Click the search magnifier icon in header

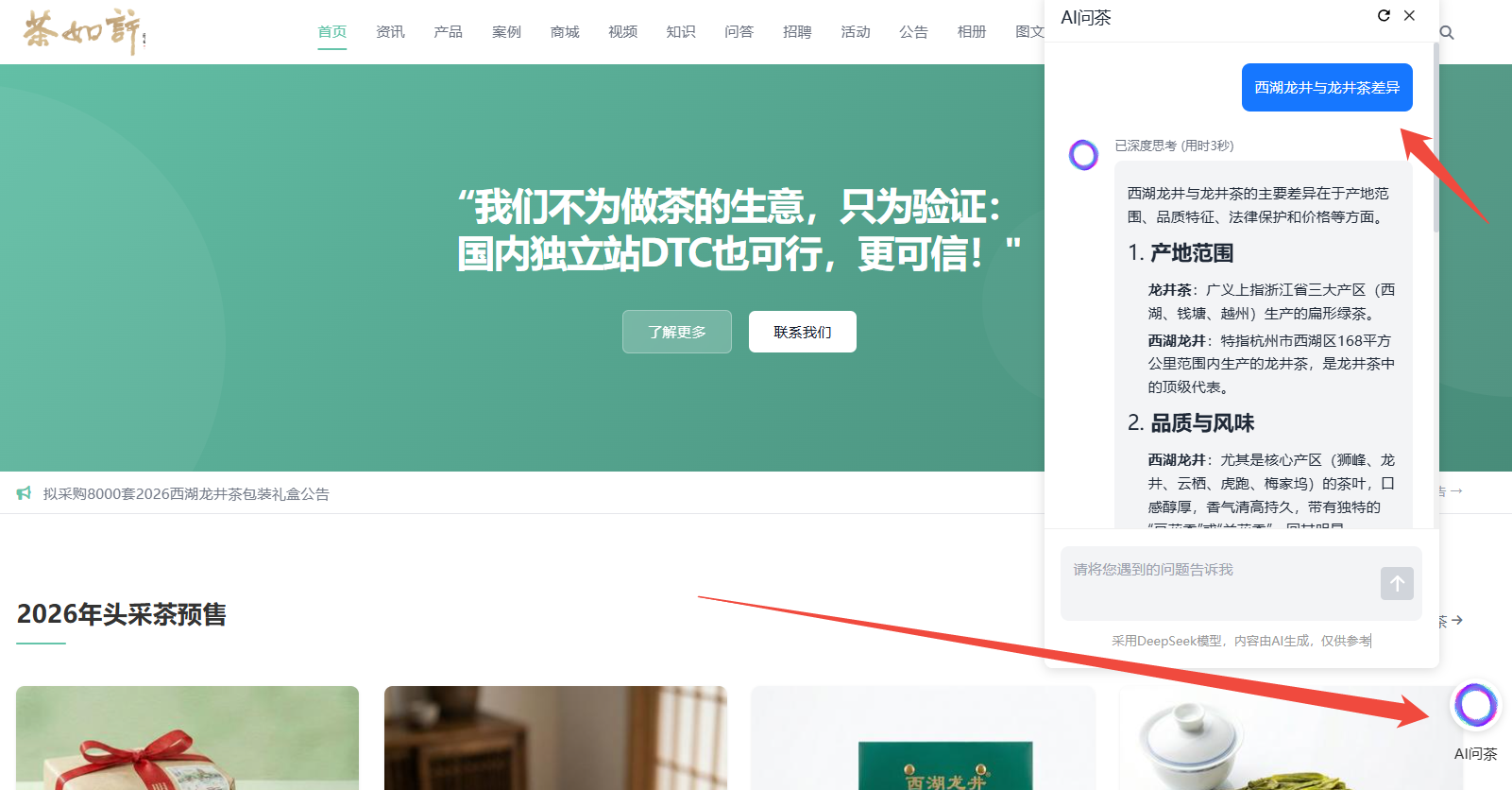pyautogui.click(x=1446, y=33)
